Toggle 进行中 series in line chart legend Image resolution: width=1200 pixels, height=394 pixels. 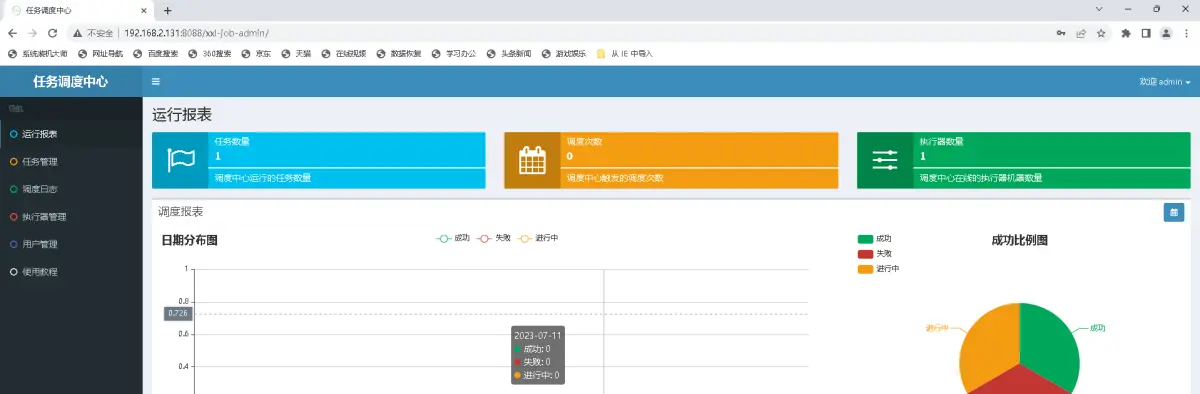[538, 238]
